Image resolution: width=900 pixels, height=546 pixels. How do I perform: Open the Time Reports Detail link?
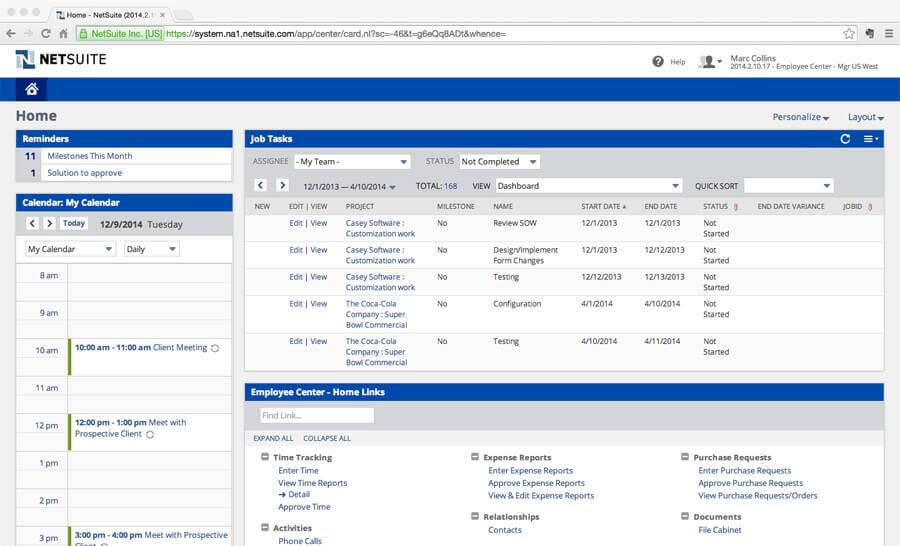pyautogui.click(x=298, y=494)
